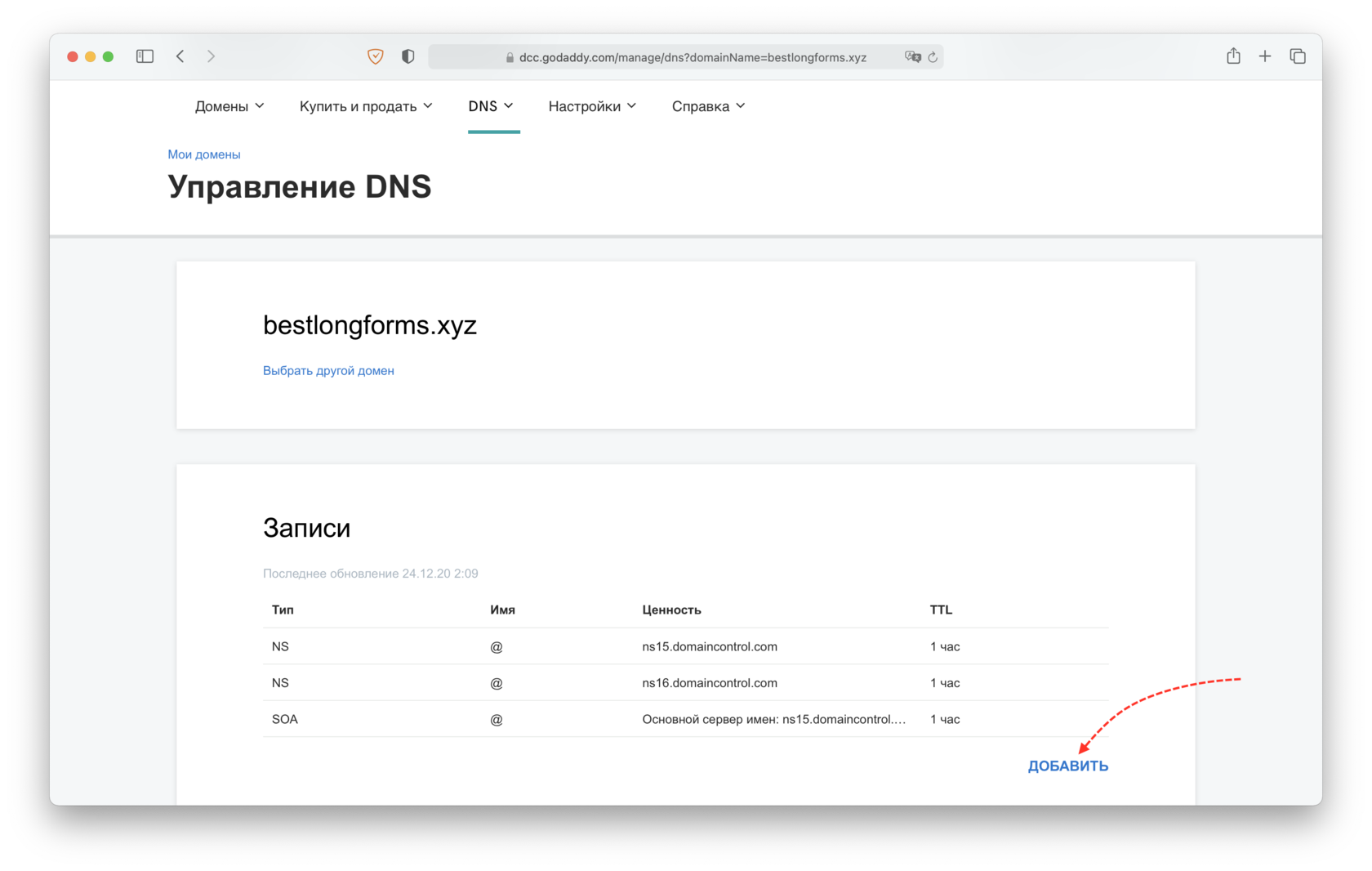The image size is (1372, 871).
Task: Select the SOA record row
Action: point(685,719)
